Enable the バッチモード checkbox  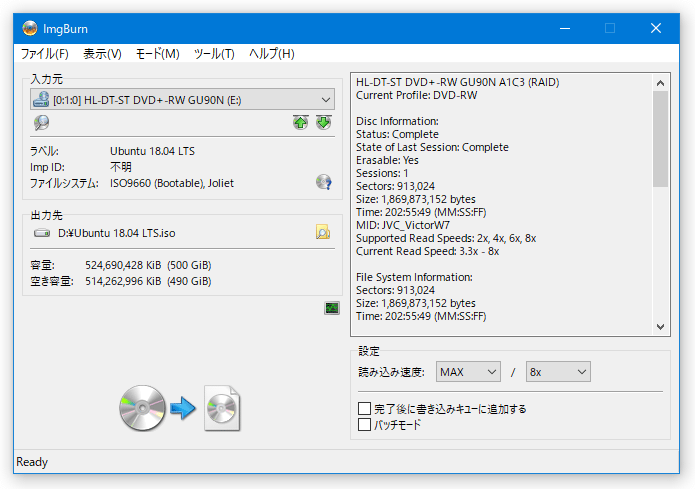point(364,425)
